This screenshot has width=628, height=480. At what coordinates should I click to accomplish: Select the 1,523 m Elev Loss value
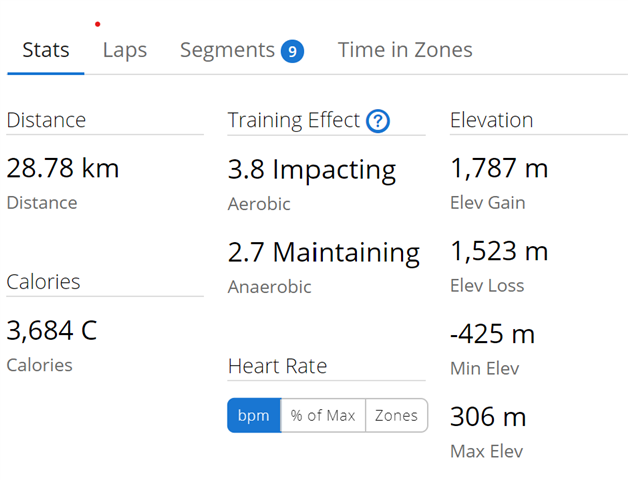499,251
